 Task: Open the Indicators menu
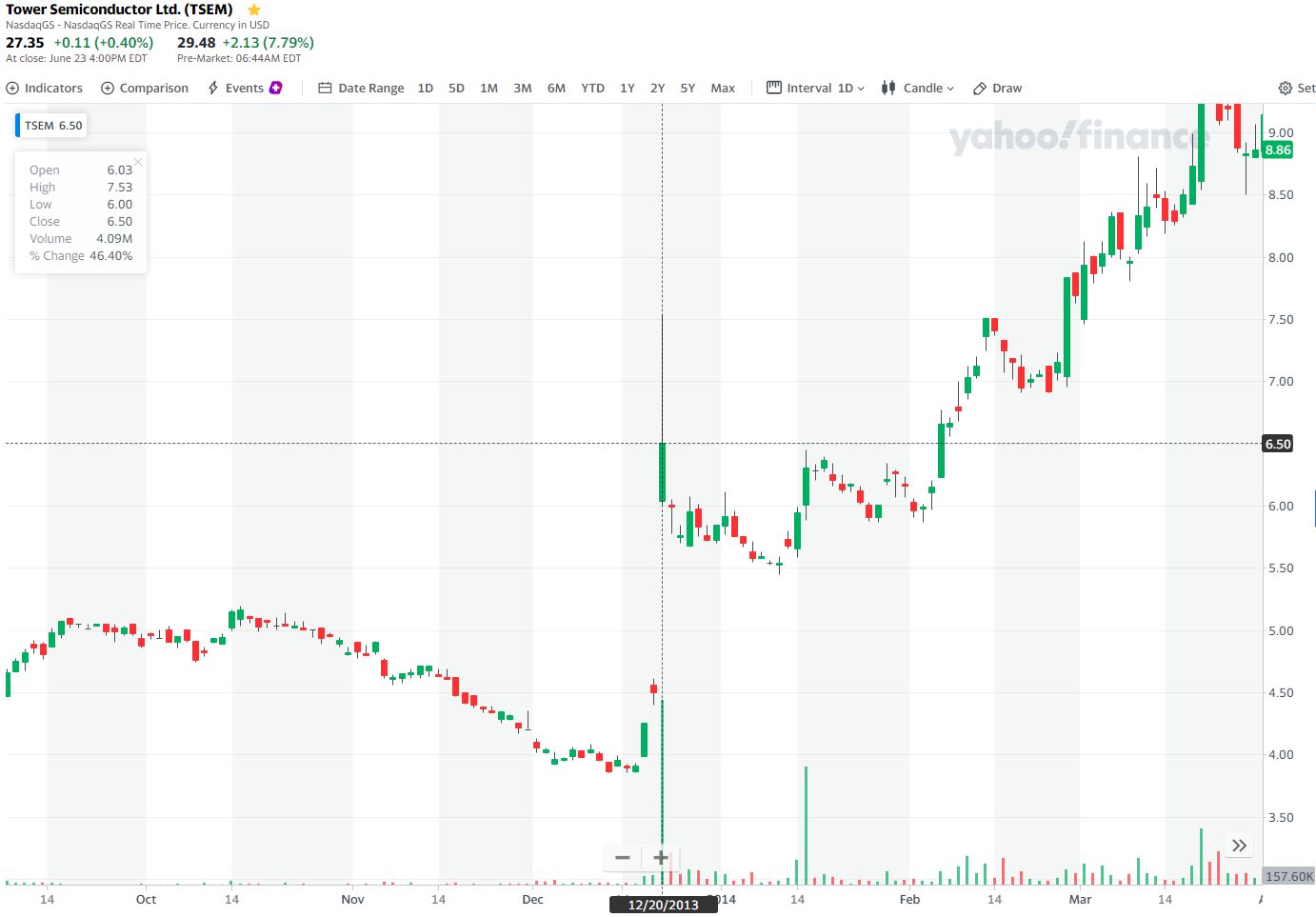point(45,88)
